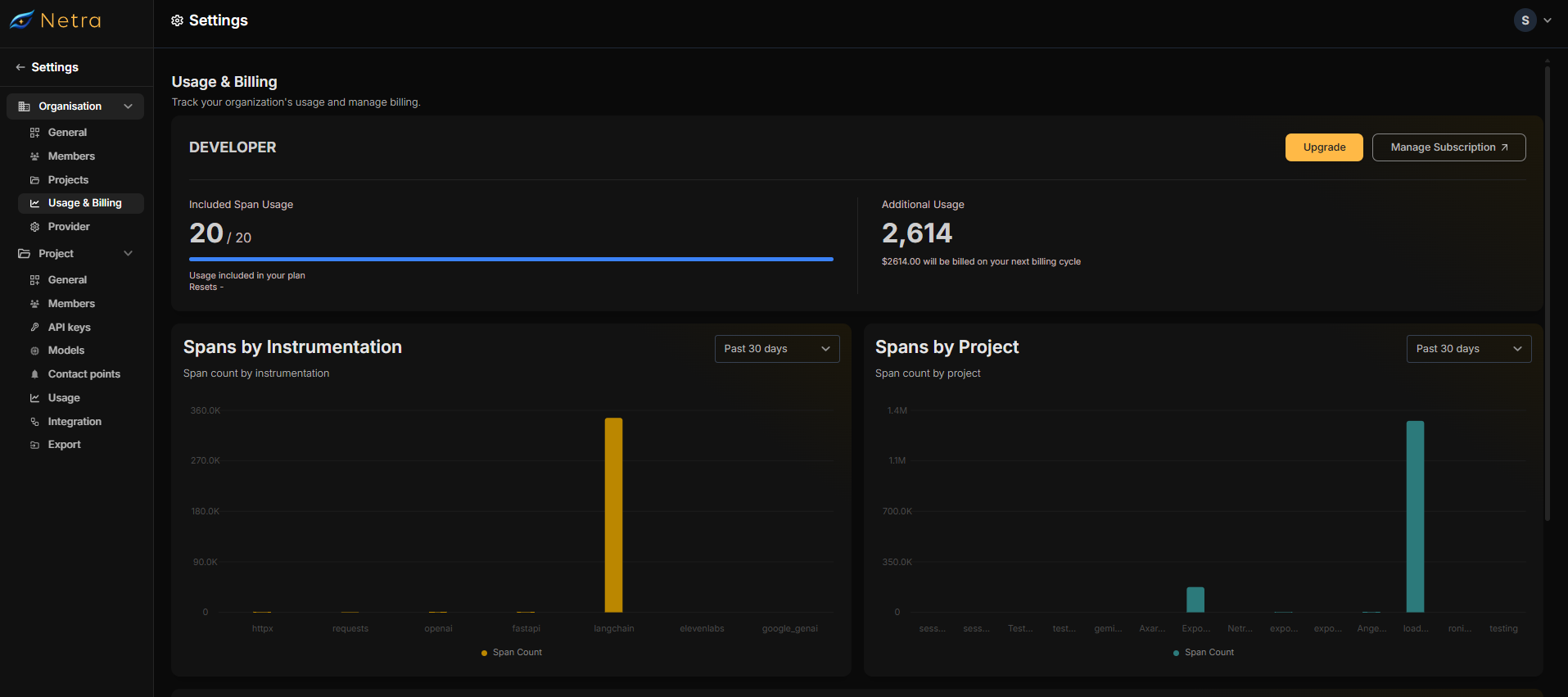
Task: Click the Usage & Billing chart icon
Action: [34, 203]
